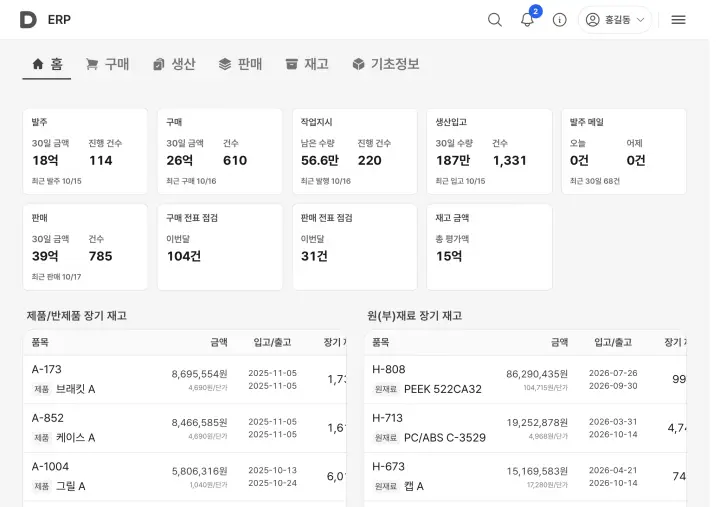Click the 104건 value
720x507 pixels.
[x=184, y=256]
